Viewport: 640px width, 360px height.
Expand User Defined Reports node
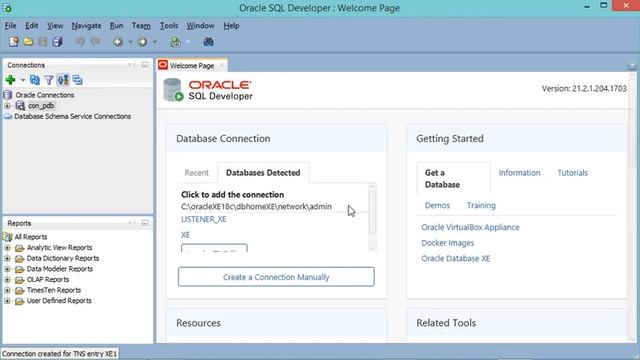pos(7,301)
